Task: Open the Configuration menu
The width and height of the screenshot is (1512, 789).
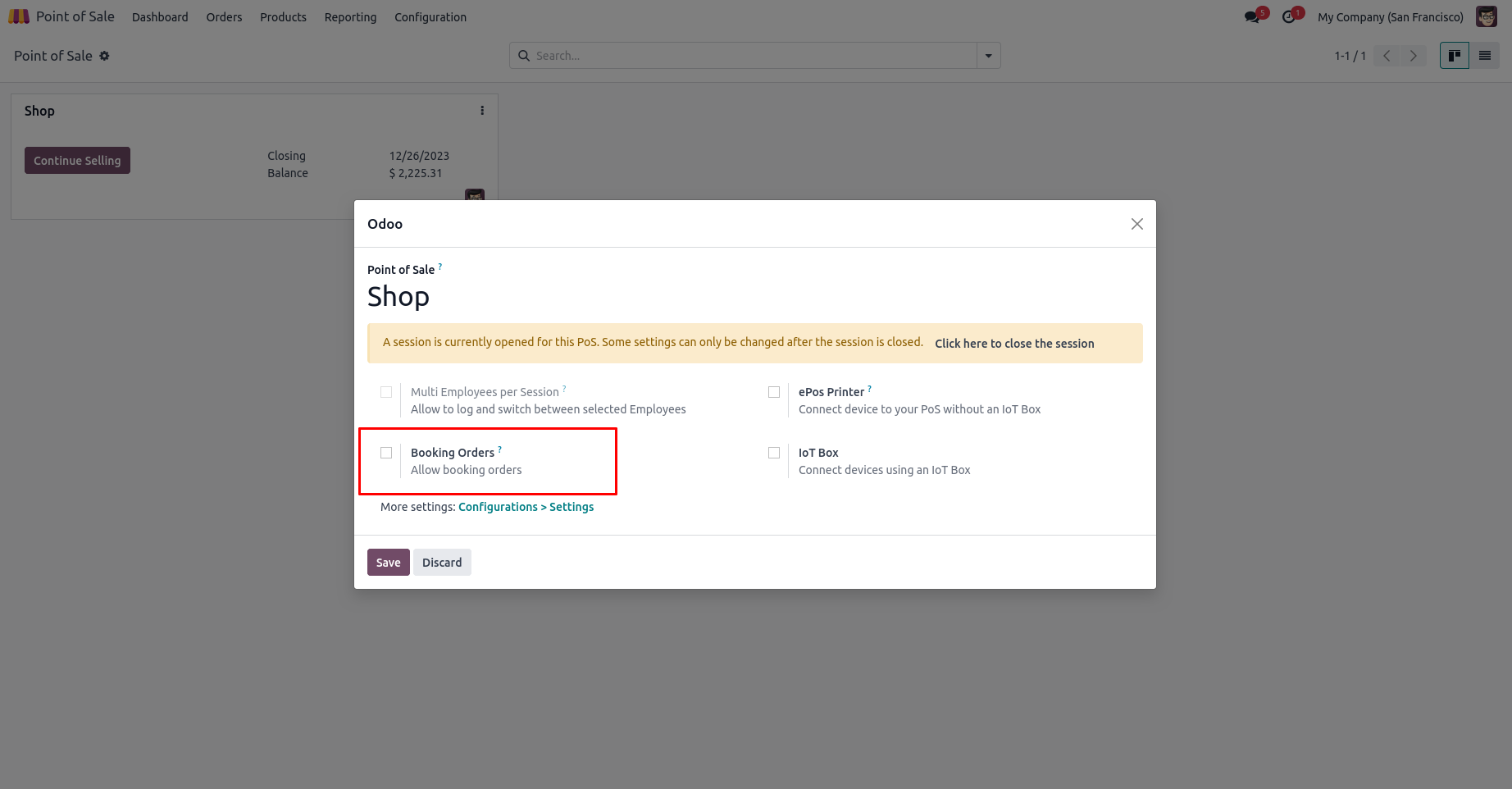Action: tap(430, 17)
